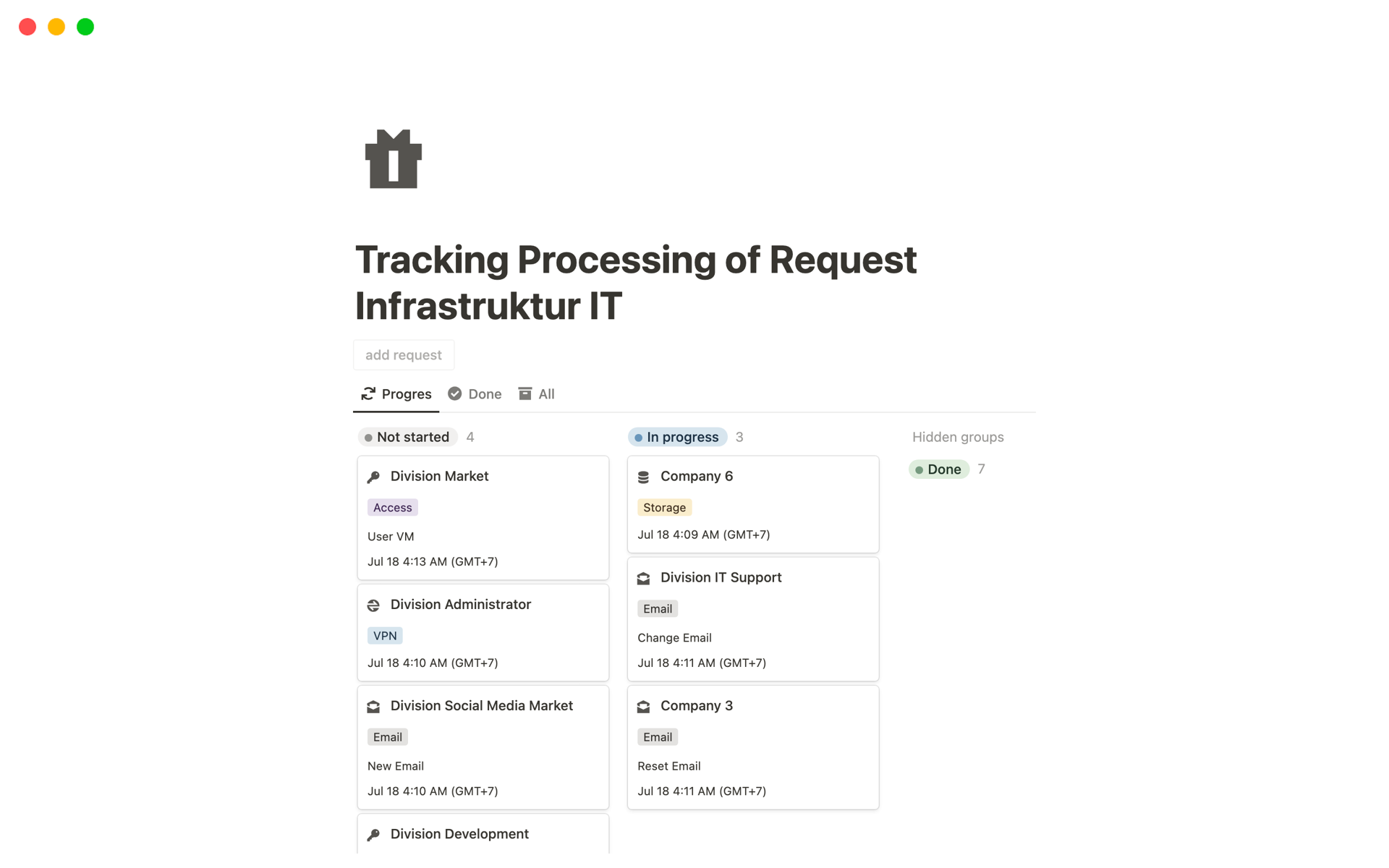Viewport: 1389px width, 868px height.
Task: Click the In progress group label
Action: click(677, 437)
